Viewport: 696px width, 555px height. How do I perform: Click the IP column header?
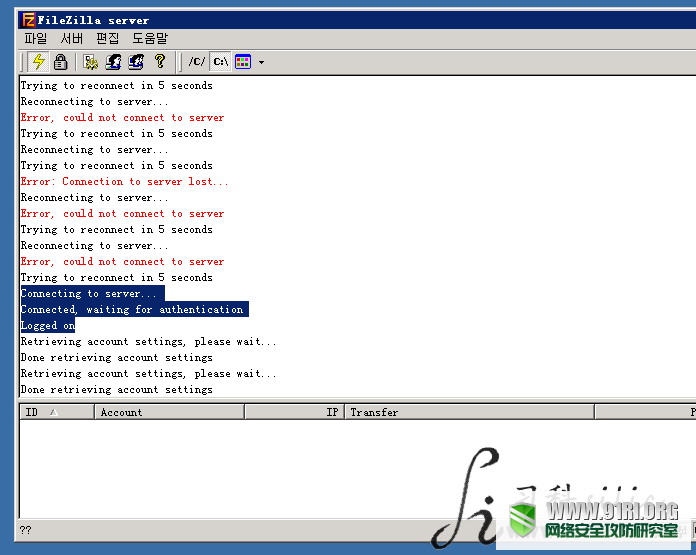(x=293, y=412)
